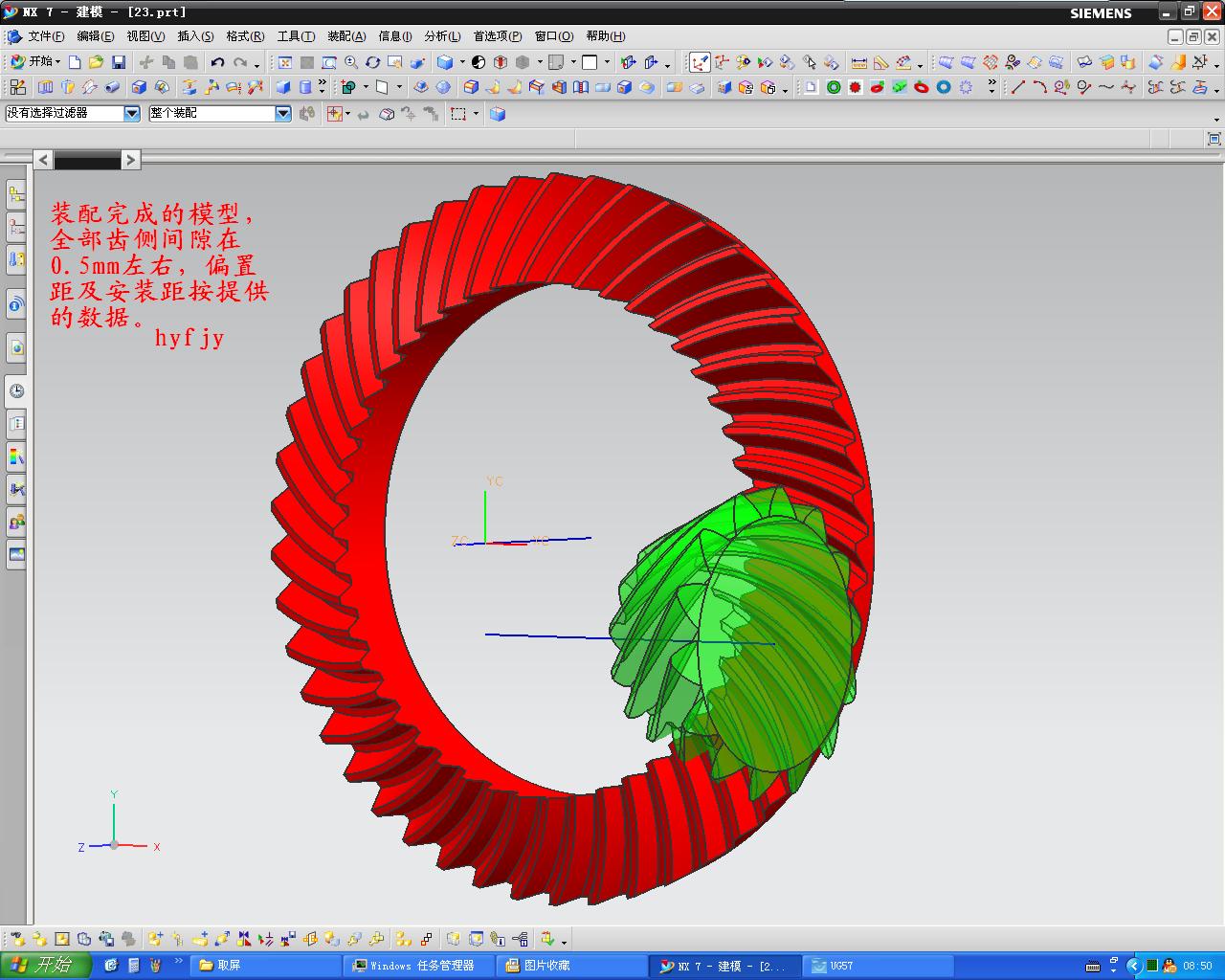Click the black tab between scroll arrows
The image size is (1225, 980).
coord(87,161)
